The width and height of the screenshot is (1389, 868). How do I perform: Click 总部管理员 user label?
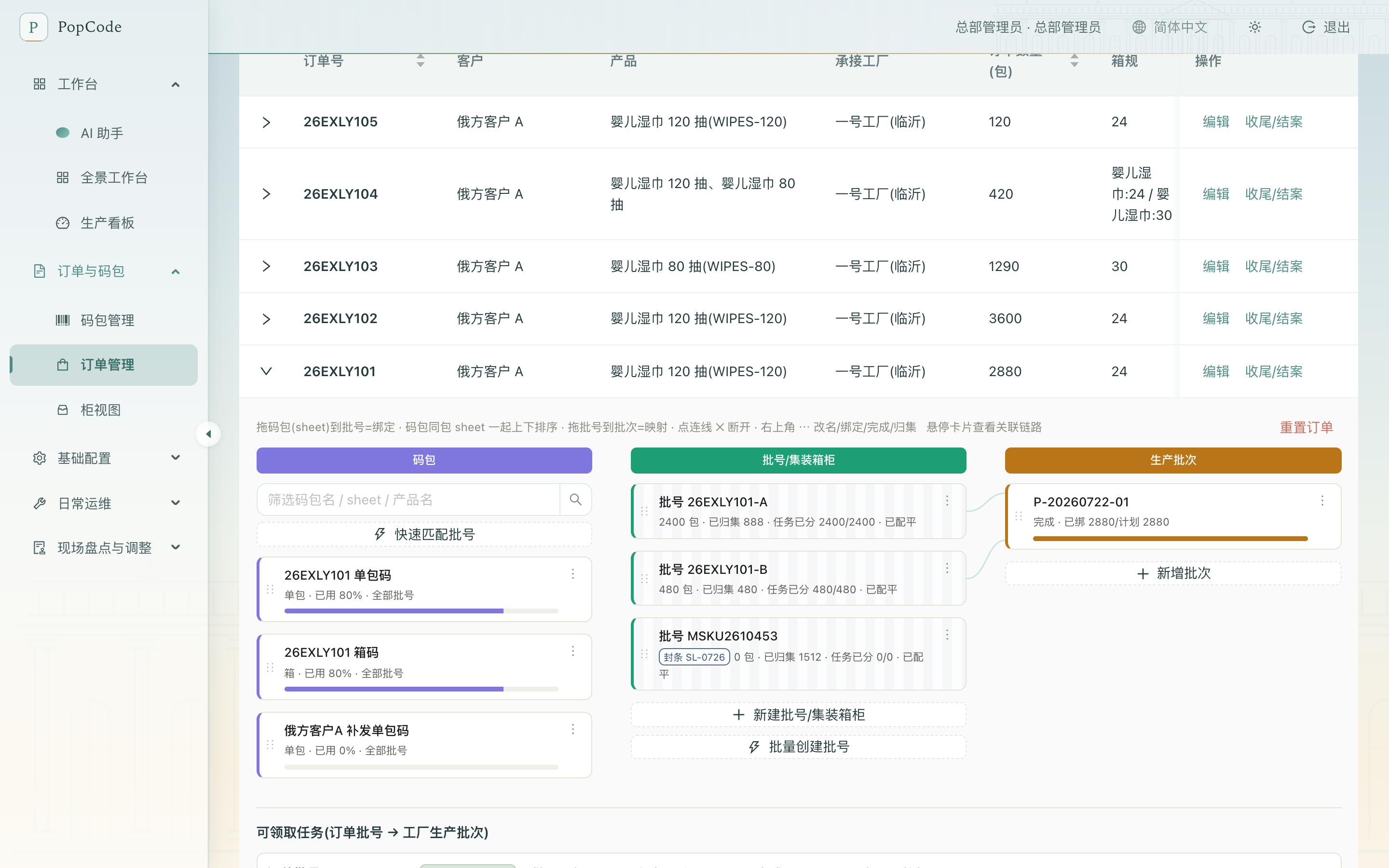point(1027,27)
